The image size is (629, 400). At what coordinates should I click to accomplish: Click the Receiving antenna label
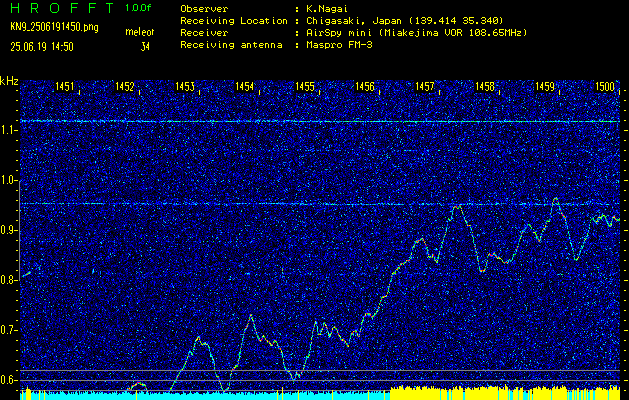[231, 45]
